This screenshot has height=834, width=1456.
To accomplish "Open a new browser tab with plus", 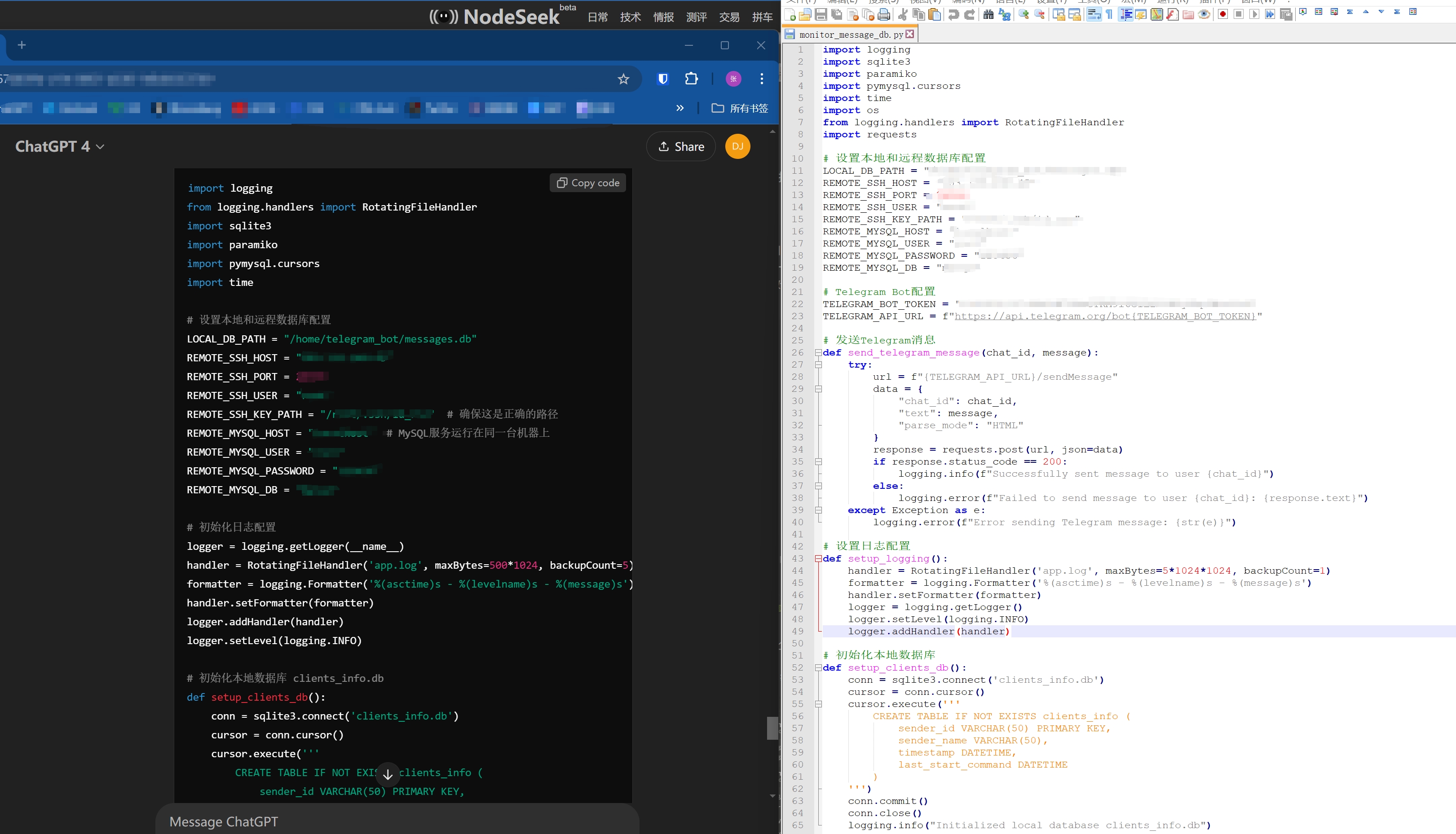I will point(22,45).
